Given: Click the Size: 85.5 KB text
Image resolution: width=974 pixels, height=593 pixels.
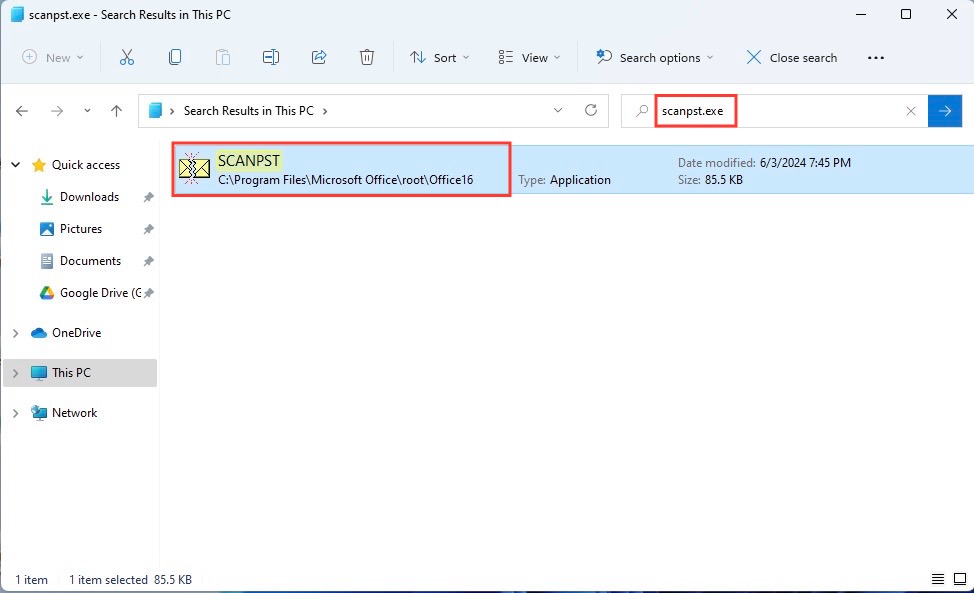Looking at the screenshot, I should [x=710, y=180].
